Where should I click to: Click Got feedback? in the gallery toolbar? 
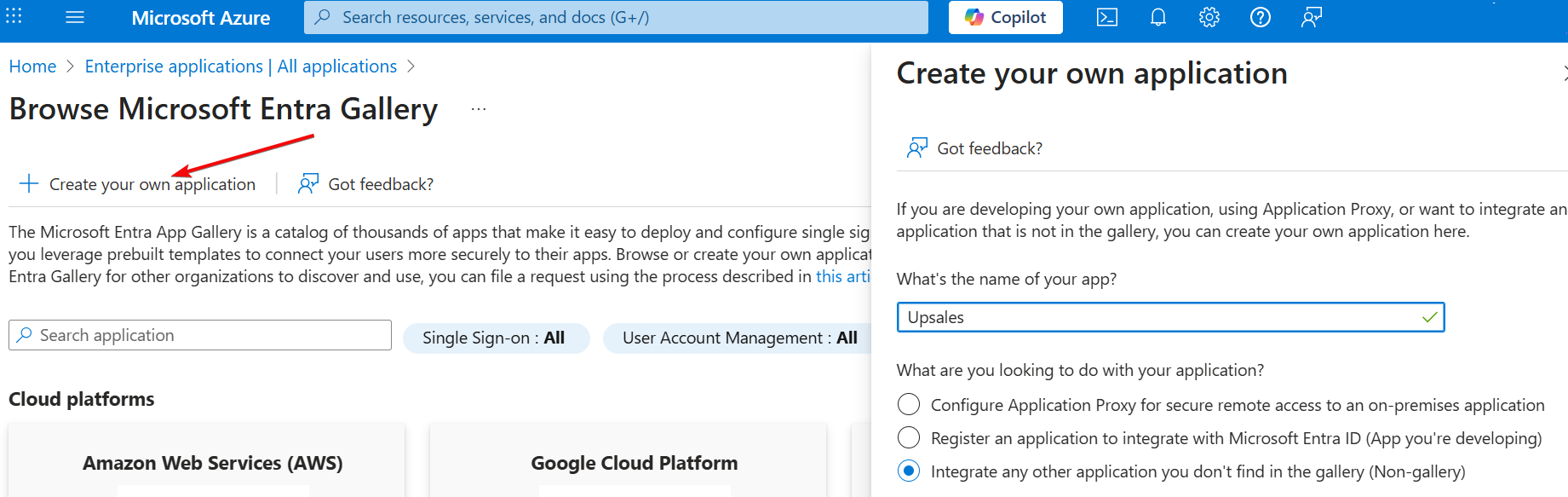coord(381,184)
